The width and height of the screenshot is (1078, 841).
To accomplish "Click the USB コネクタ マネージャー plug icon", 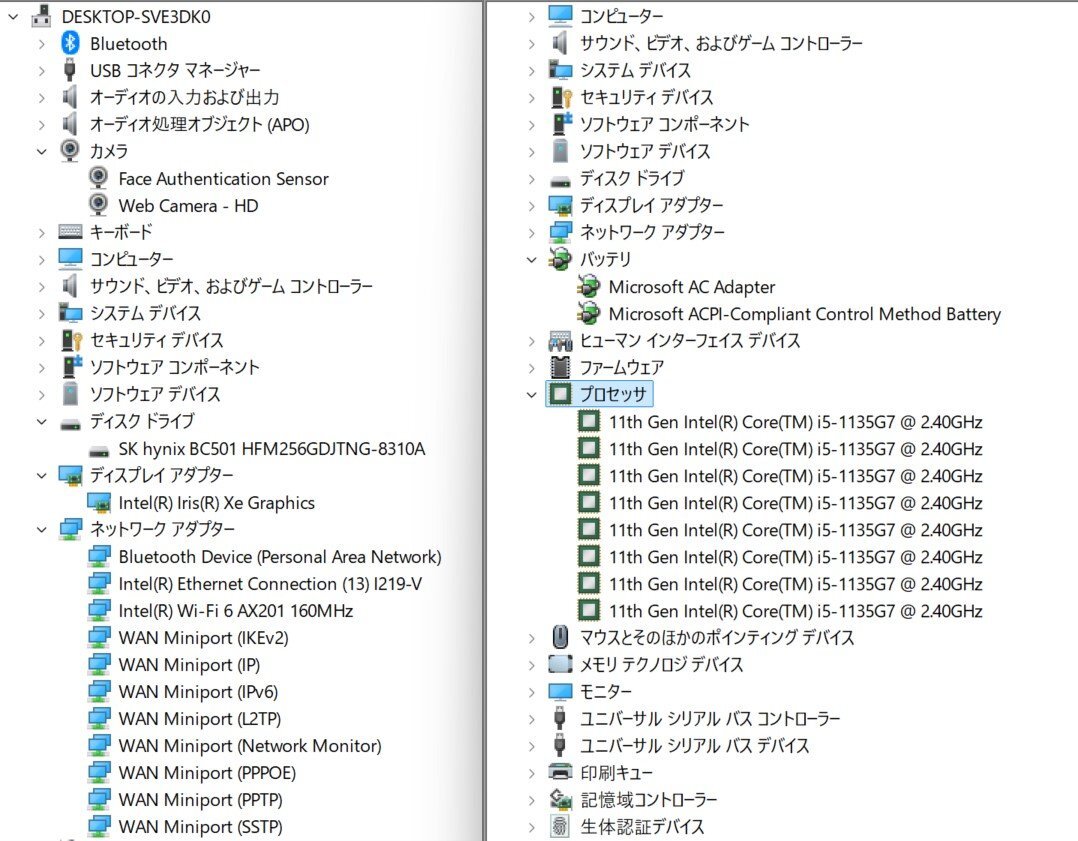I will (x=69, y=70).
